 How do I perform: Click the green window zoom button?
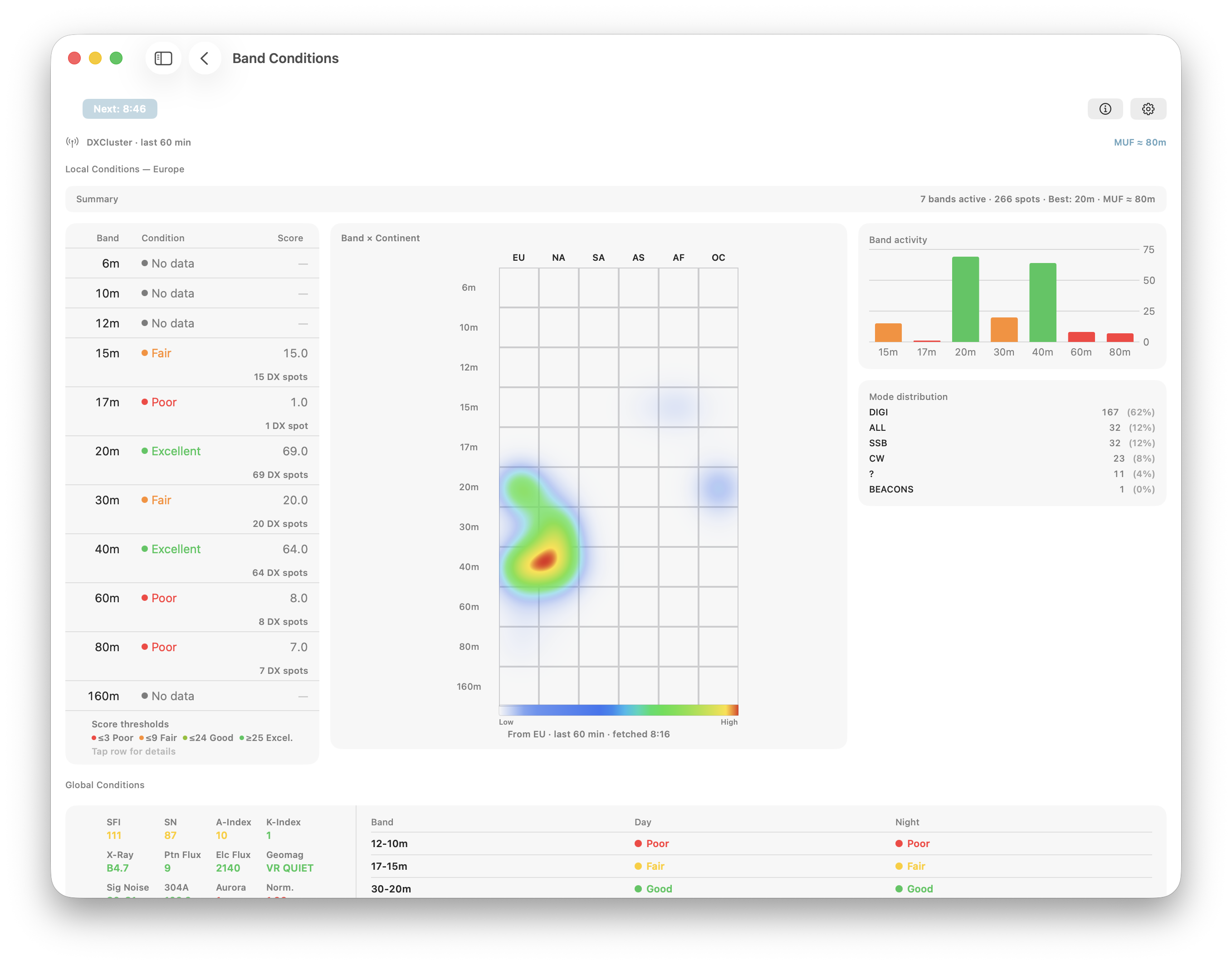click(117, 58)
